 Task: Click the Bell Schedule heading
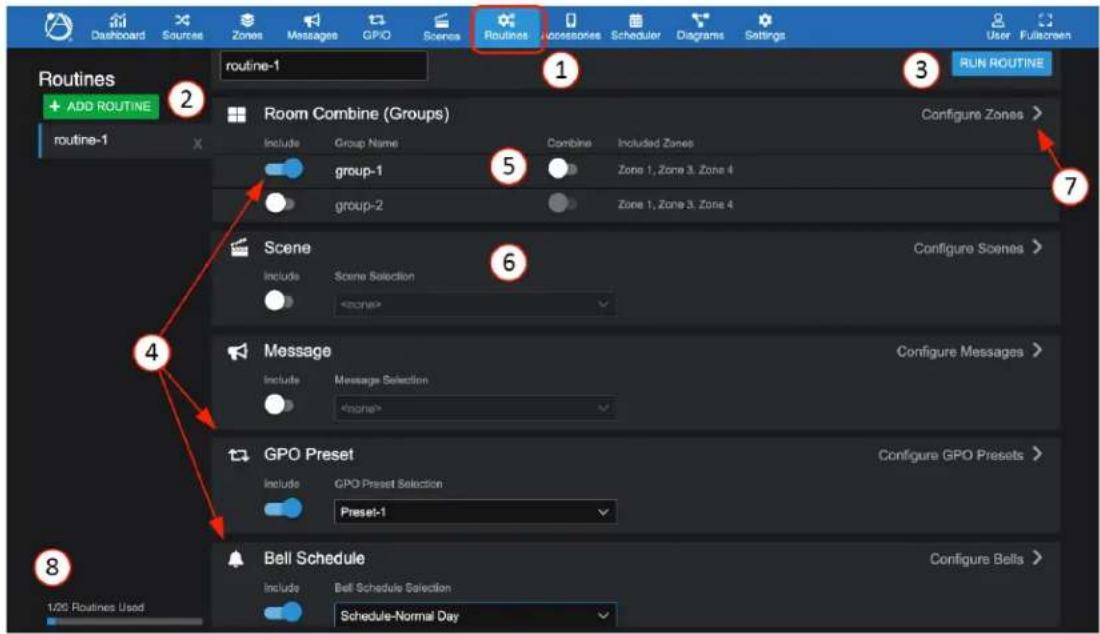point(314,558)
